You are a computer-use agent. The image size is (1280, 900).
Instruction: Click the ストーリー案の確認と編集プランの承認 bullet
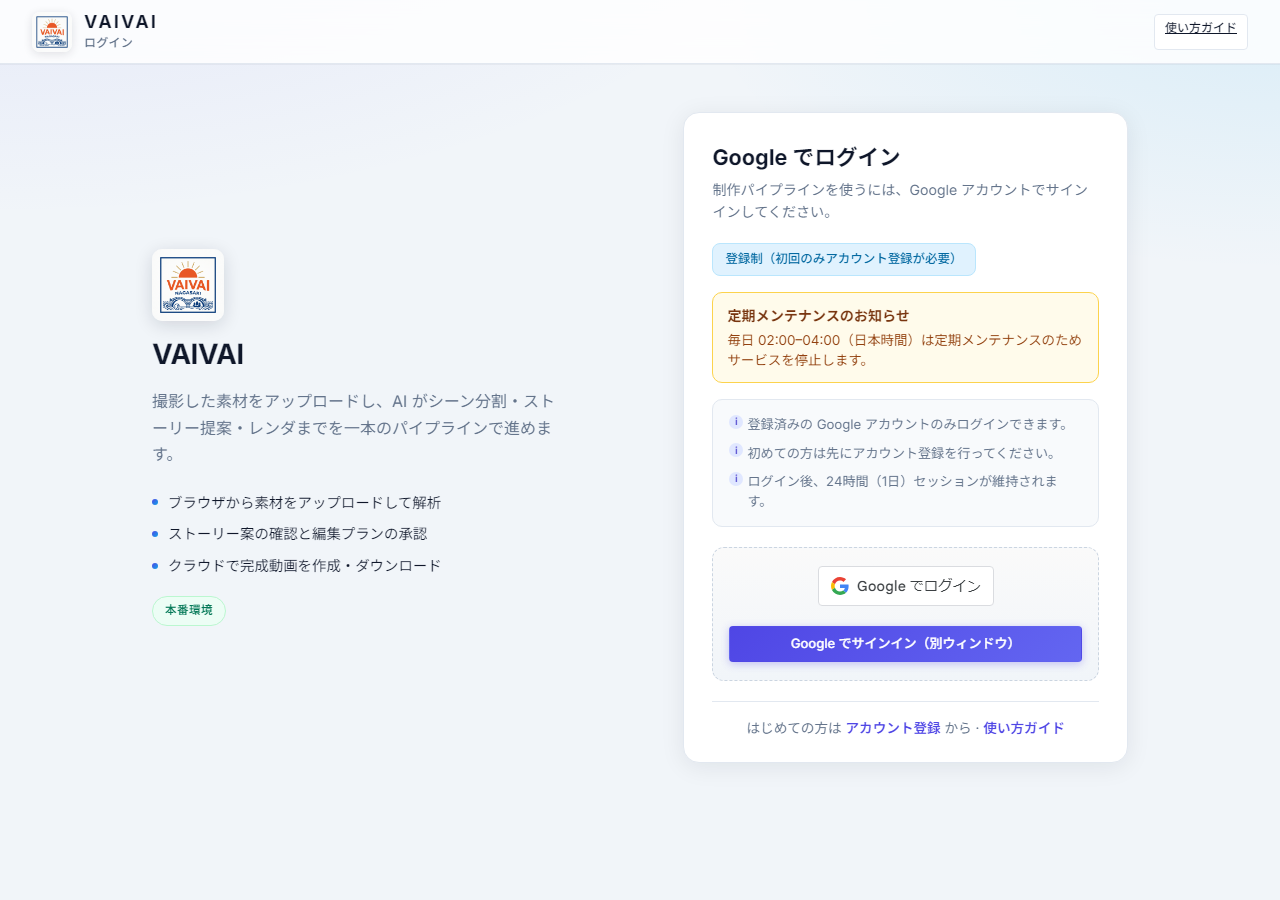click(297, 534)
